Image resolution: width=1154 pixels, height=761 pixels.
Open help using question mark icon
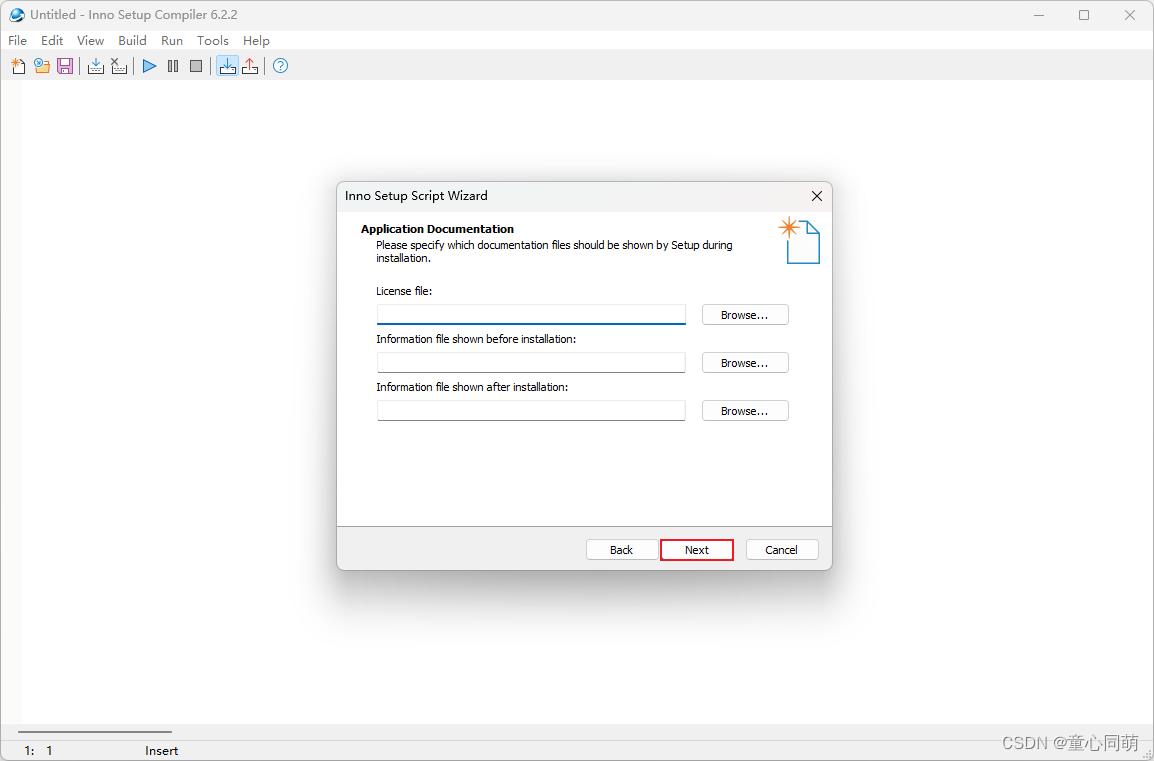point(280,66)
